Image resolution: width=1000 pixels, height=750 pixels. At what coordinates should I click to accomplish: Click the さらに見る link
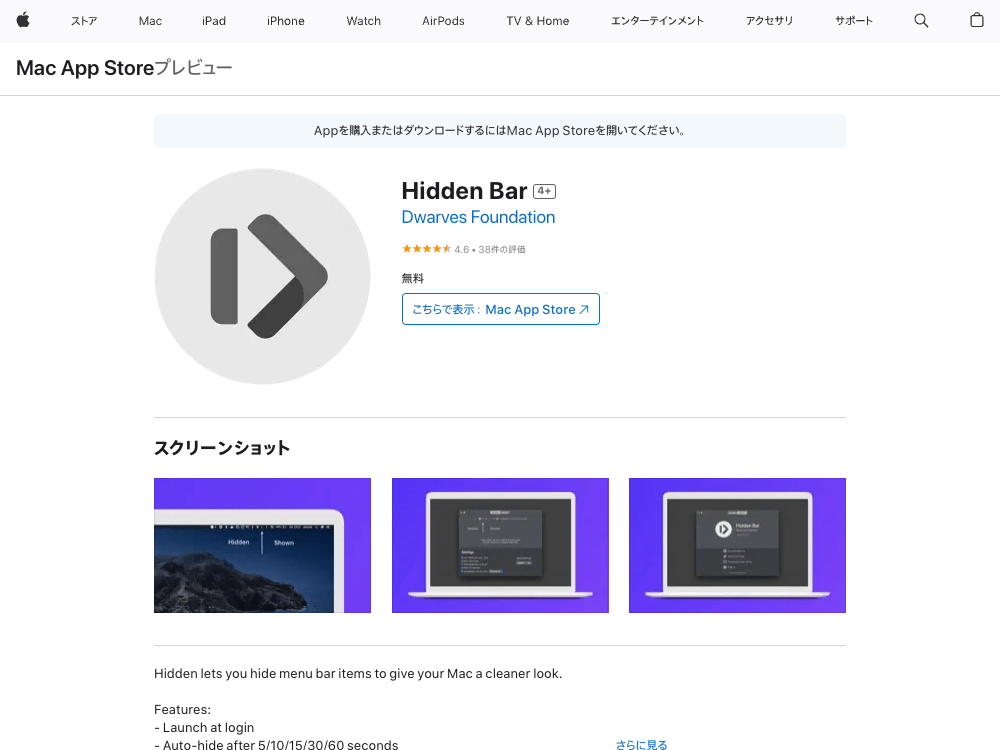coord(641,745)
